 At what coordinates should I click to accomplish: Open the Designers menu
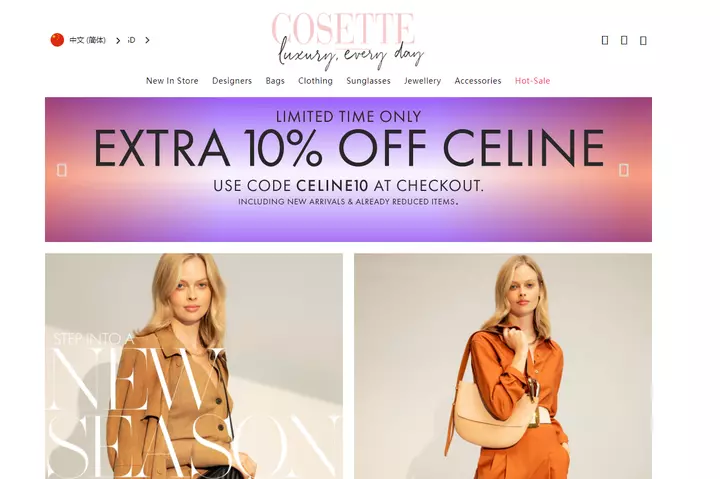pos(232,81)
